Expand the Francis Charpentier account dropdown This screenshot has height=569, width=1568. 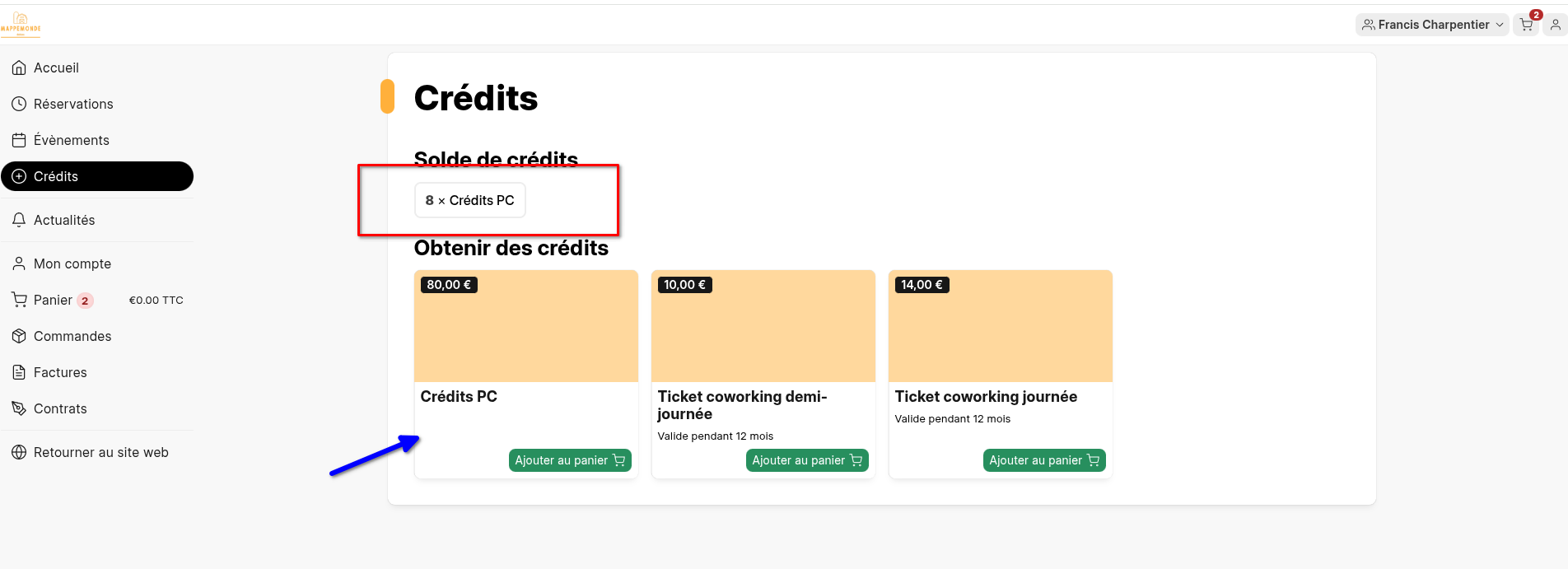[1432, 25]
